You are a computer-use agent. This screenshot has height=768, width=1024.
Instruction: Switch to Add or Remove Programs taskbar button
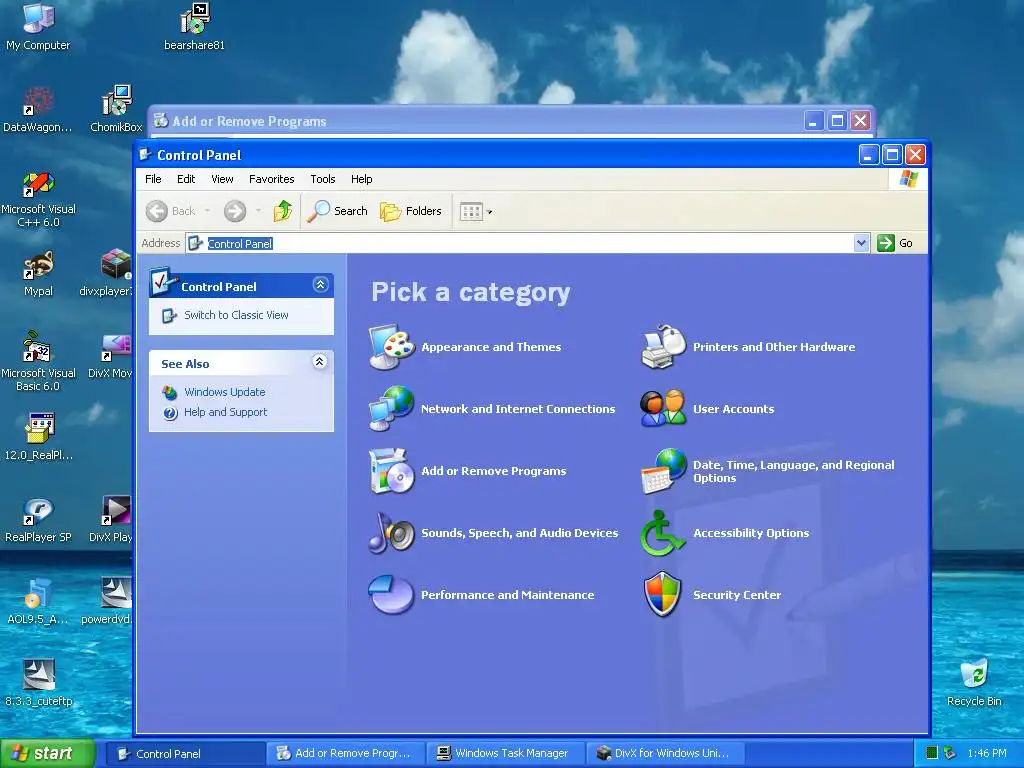click(345, 753)
